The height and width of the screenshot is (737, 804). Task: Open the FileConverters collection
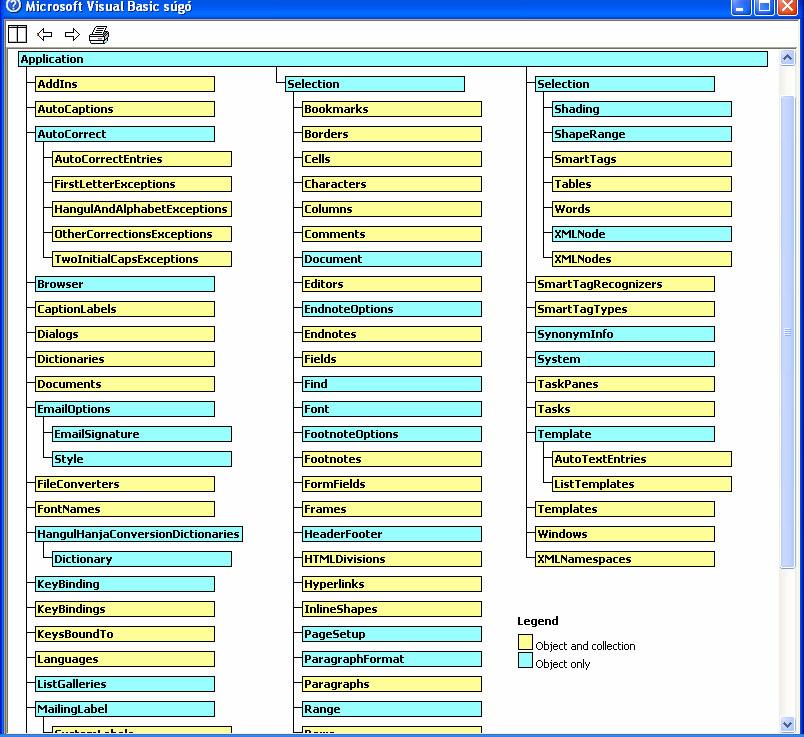[x=125, y=484]
